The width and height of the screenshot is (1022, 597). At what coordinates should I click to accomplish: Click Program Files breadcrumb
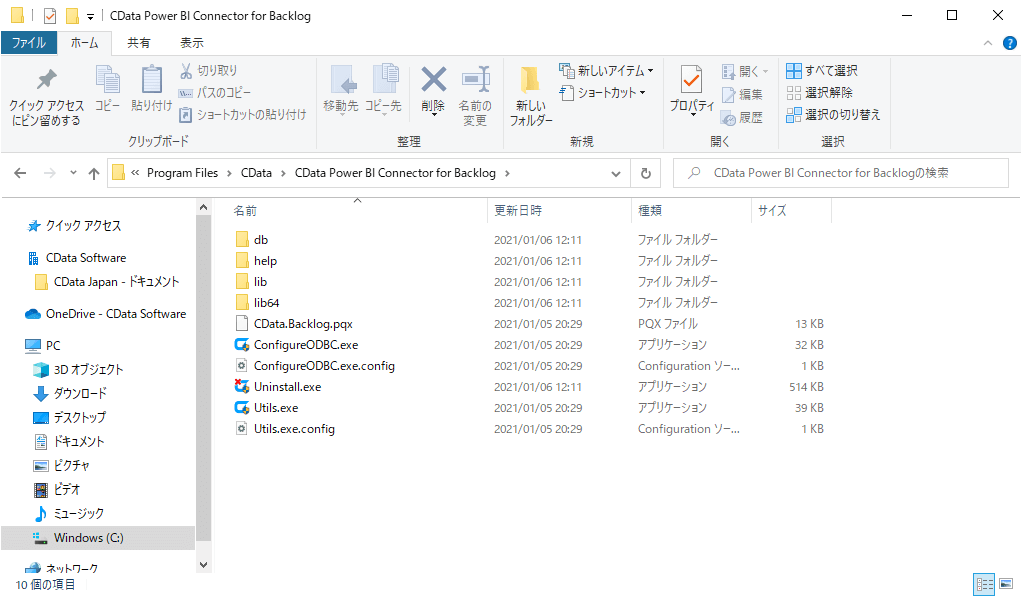(182, 173)
